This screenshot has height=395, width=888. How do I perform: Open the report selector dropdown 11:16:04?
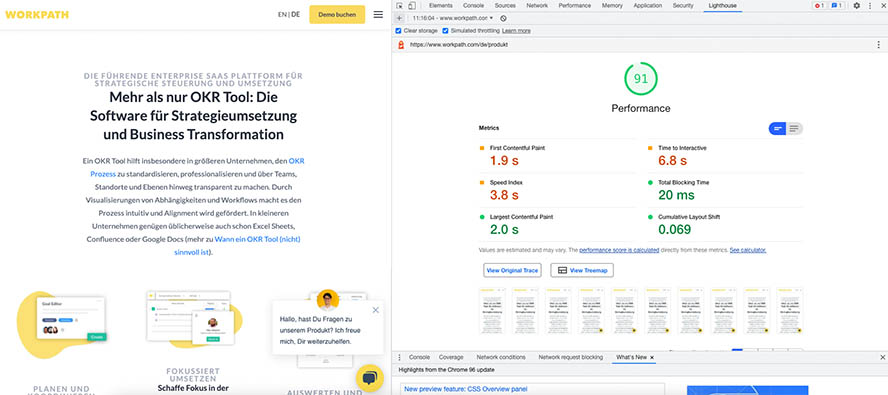tap(453, 18)
